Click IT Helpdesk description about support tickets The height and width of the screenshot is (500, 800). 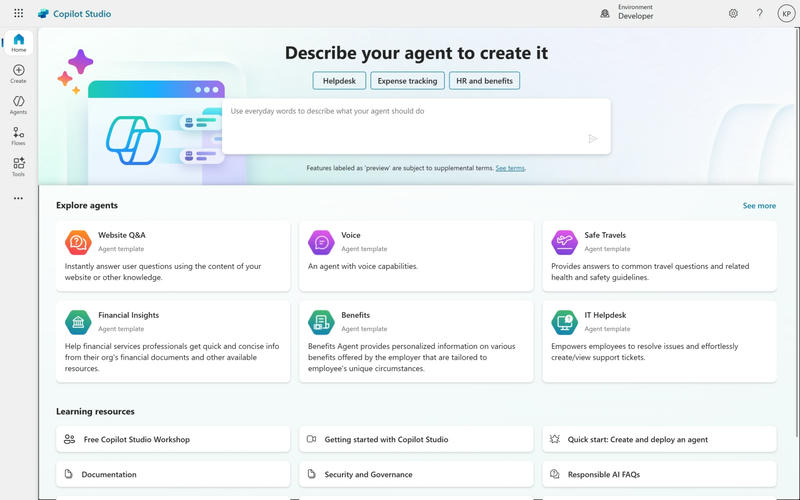pyautogui.click(x=644, y=352)
